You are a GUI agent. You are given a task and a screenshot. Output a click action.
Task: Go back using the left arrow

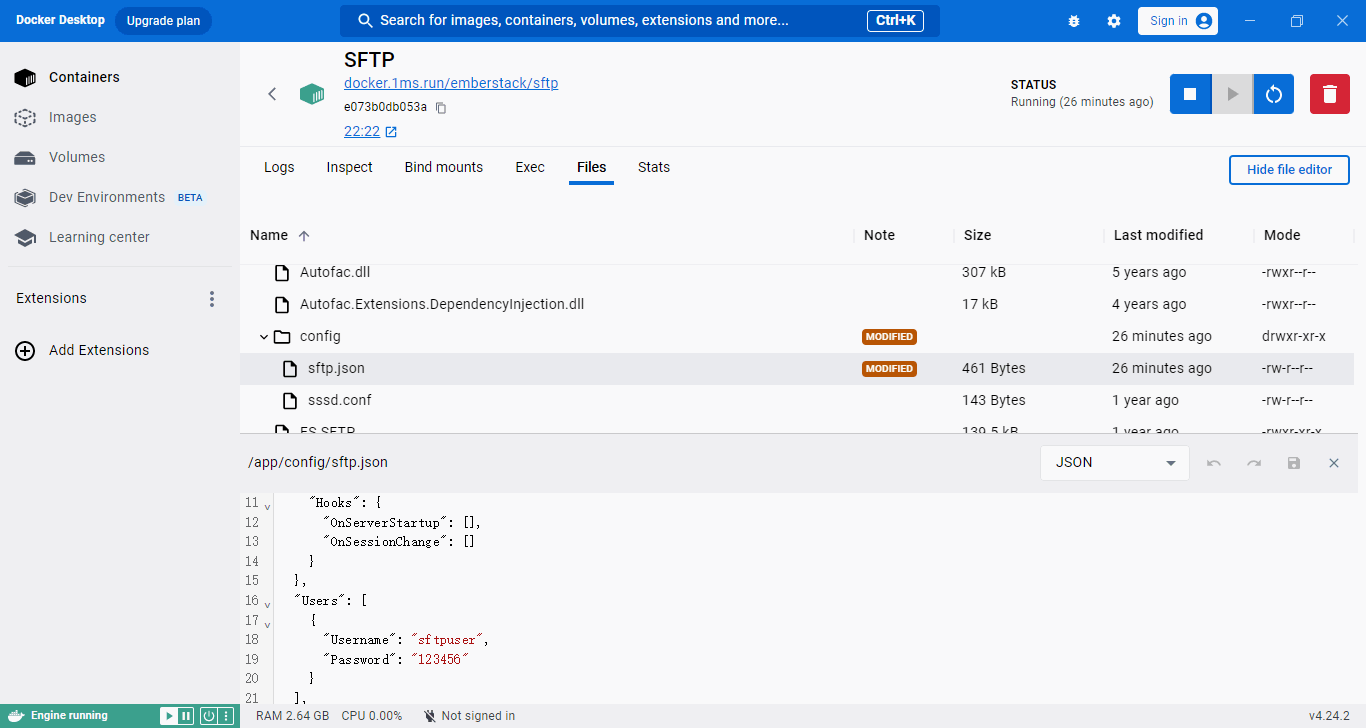click(272, 94)
